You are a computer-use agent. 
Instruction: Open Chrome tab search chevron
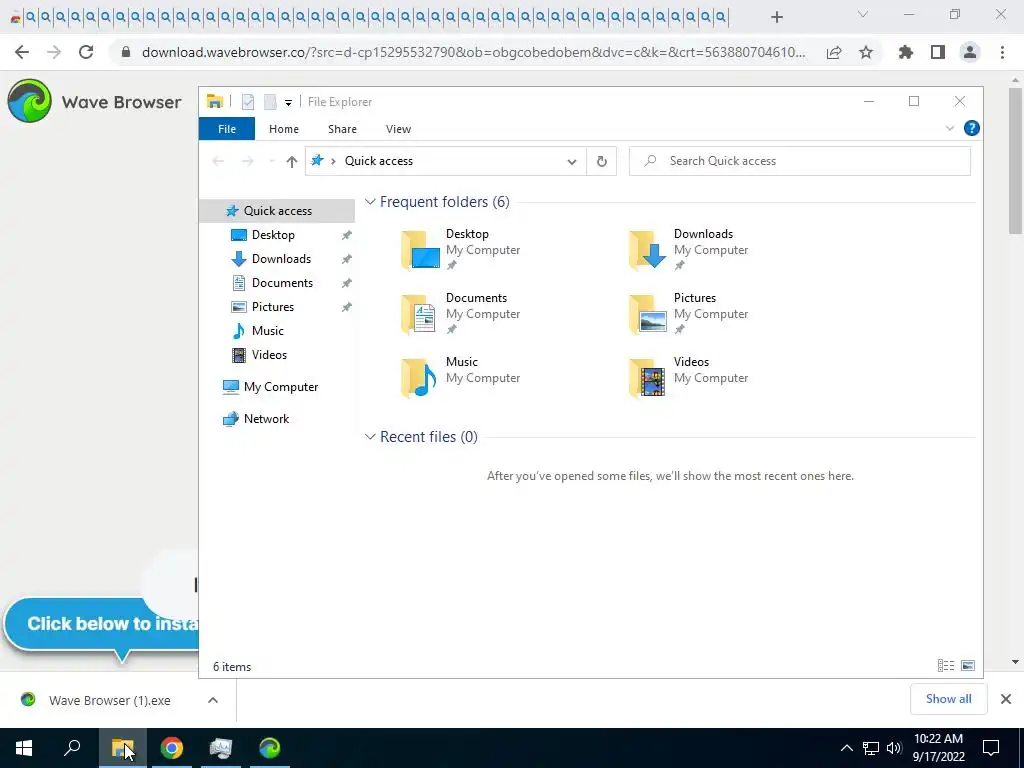click(863, 14)
